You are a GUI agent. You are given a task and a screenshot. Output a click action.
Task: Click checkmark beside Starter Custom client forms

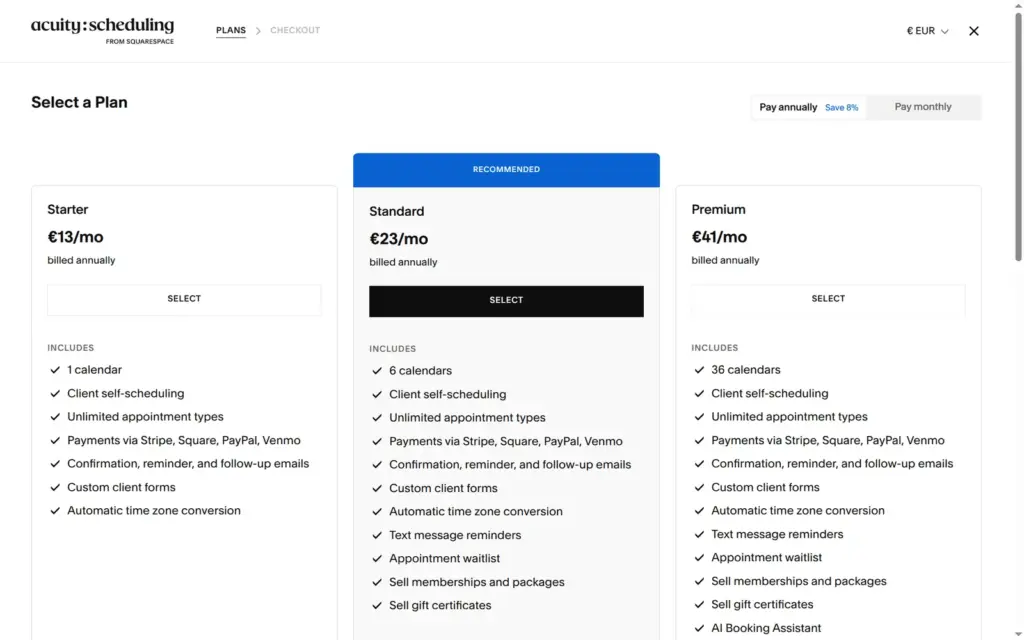(55, 487)
